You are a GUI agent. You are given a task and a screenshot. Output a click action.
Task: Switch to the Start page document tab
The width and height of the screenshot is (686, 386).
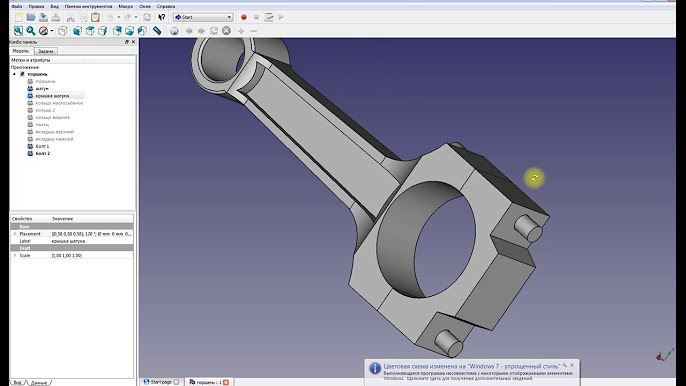pyautogui.click(x=161, y=382)
